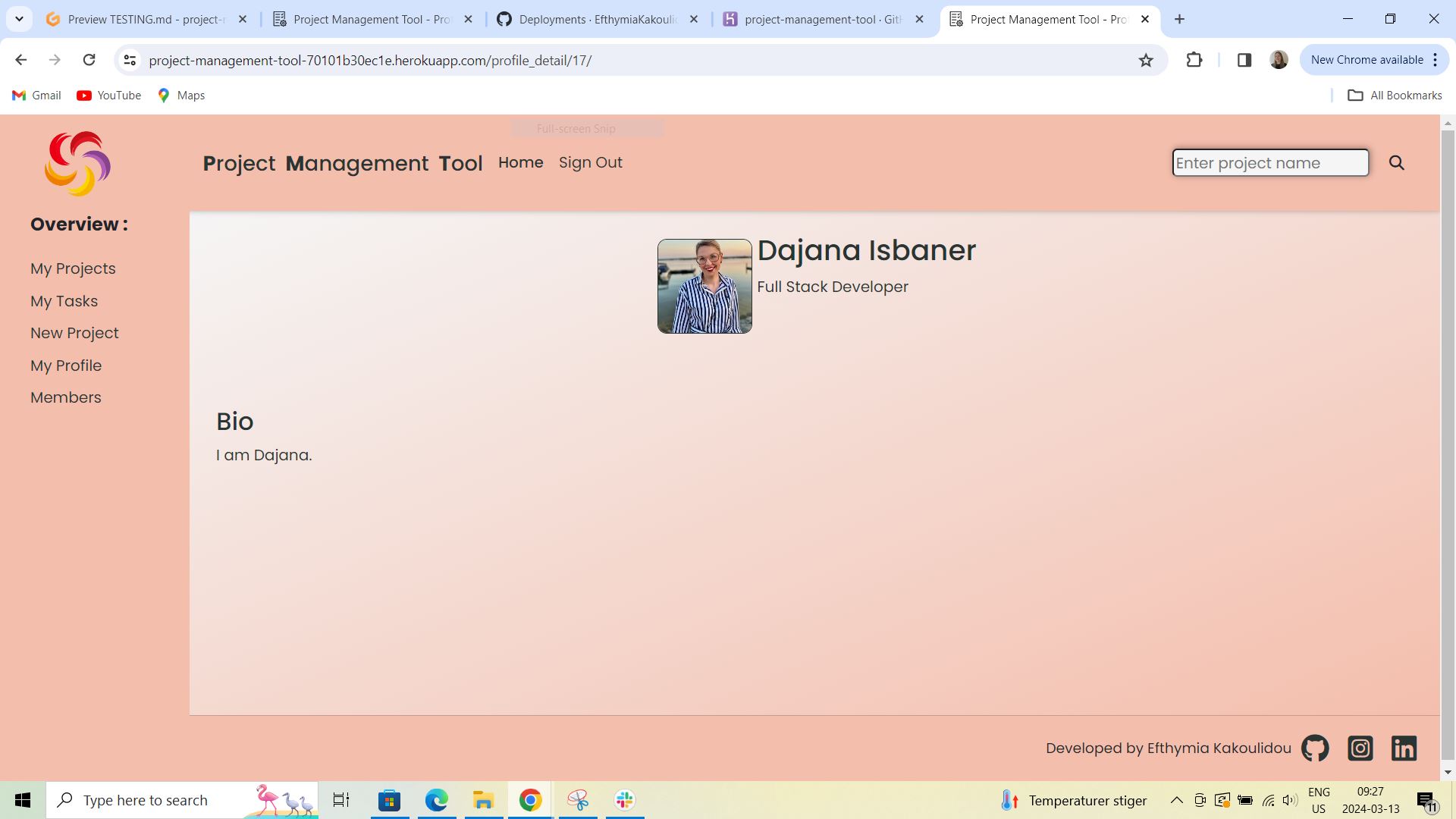Click the search magnifier icon
The image size is (1456, 819).
1396,162
